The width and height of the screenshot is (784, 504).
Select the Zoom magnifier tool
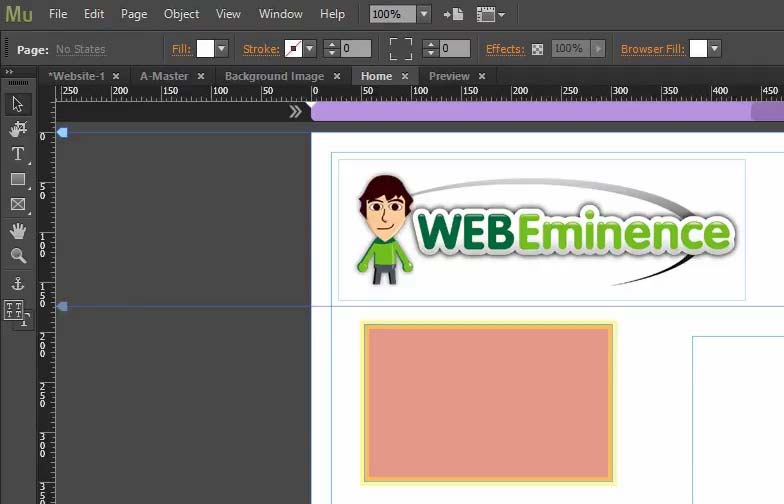(x=18, y=256)
